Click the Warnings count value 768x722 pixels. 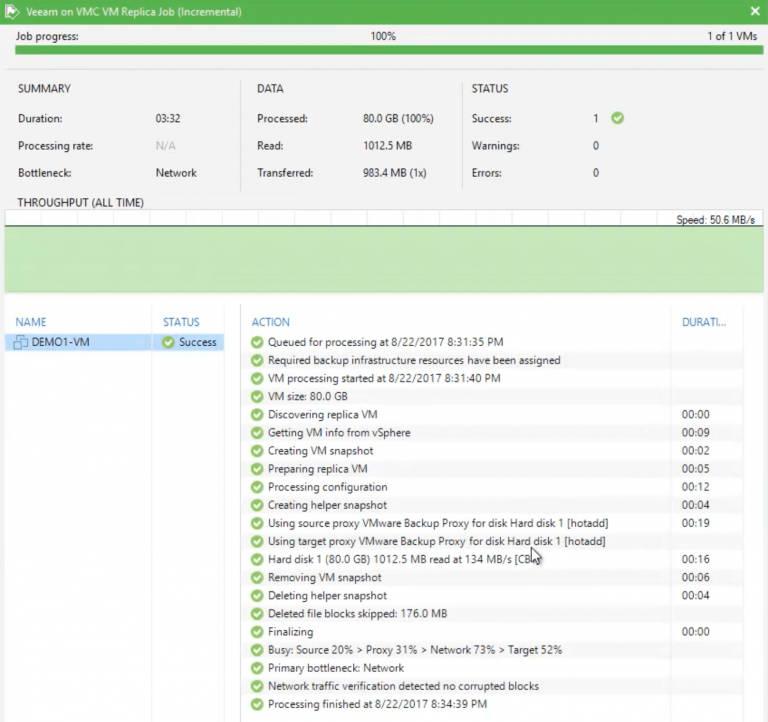596,146
